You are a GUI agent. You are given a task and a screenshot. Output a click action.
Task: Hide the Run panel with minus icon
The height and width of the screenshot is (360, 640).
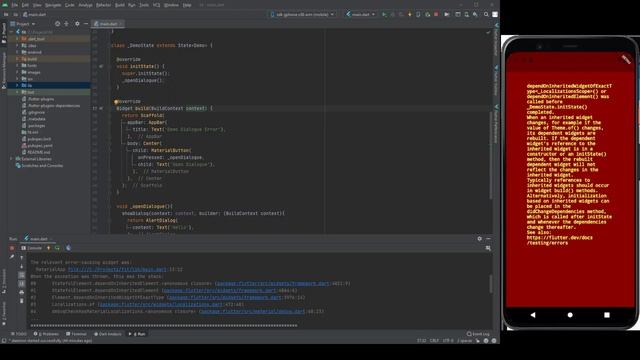point(488,239)
